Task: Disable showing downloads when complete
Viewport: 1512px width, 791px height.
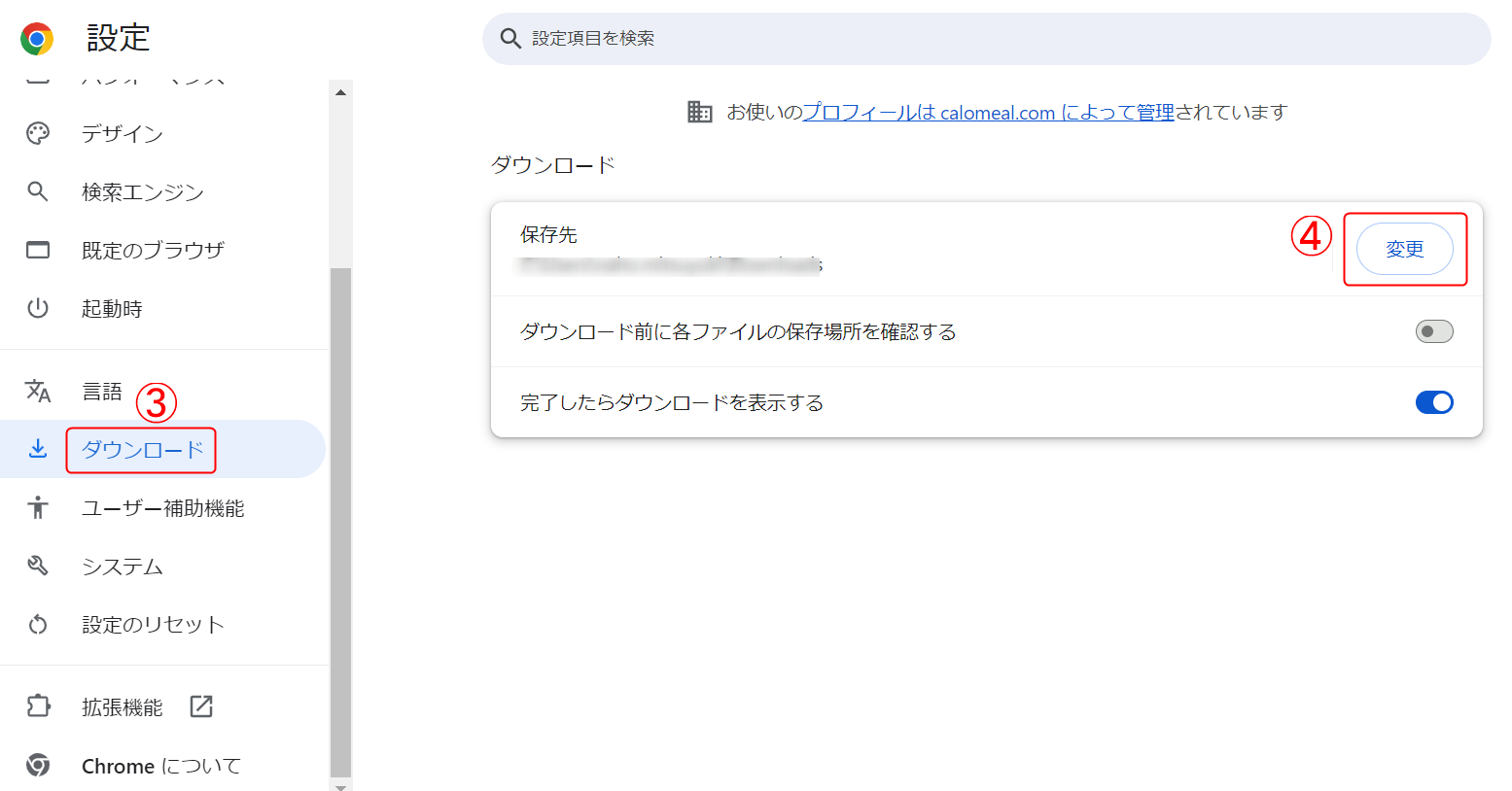Action: (1433, 402)
